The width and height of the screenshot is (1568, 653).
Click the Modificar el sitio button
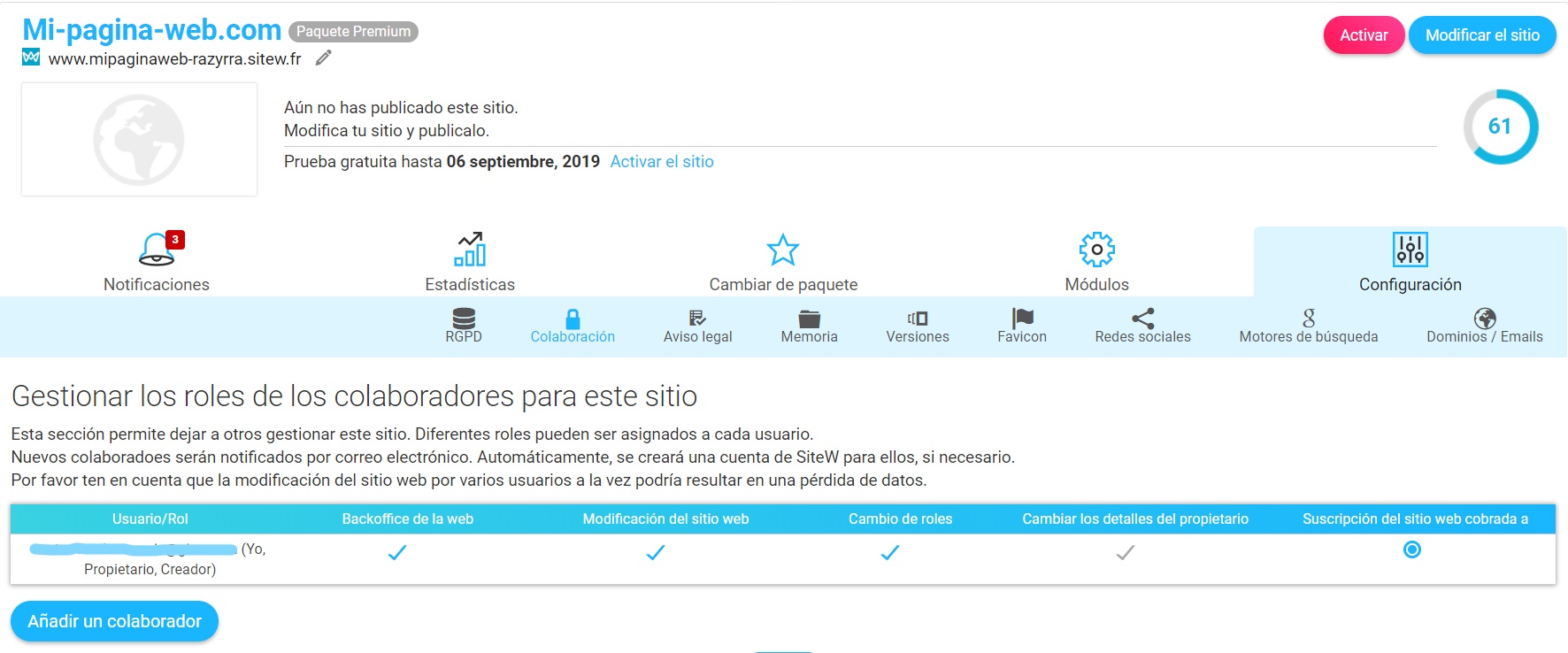(x=1482, y=35)
